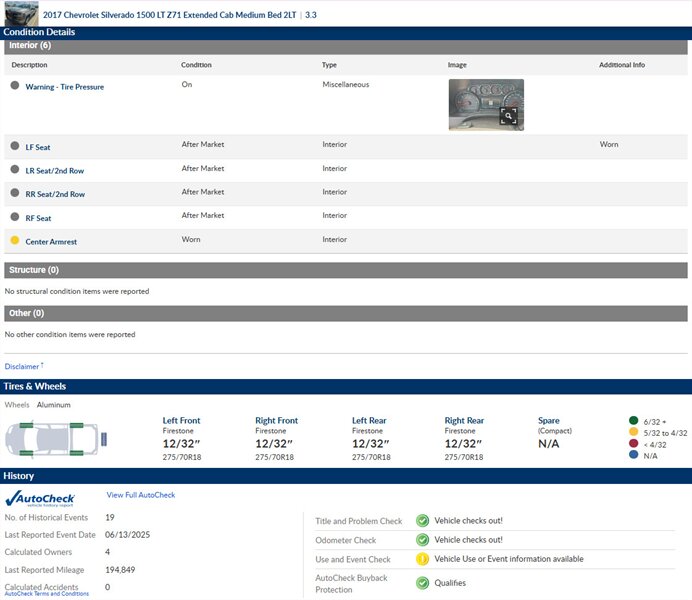Click the History section bar
Image resolution: width=692 pixels, height=600 pixels.
pyautogui.click(x=346, y=476)
